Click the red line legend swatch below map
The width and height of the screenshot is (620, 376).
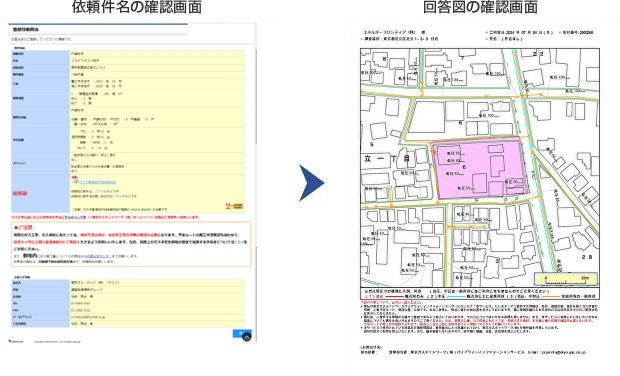[x=395, y=296]
